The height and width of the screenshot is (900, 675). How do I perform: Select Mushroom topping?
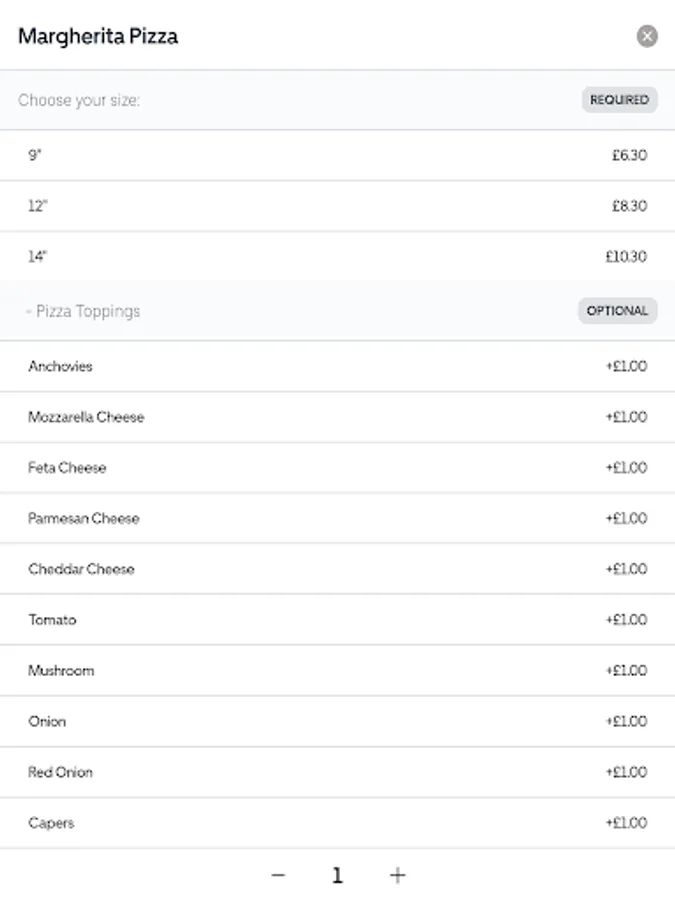(x=337, y=671)
